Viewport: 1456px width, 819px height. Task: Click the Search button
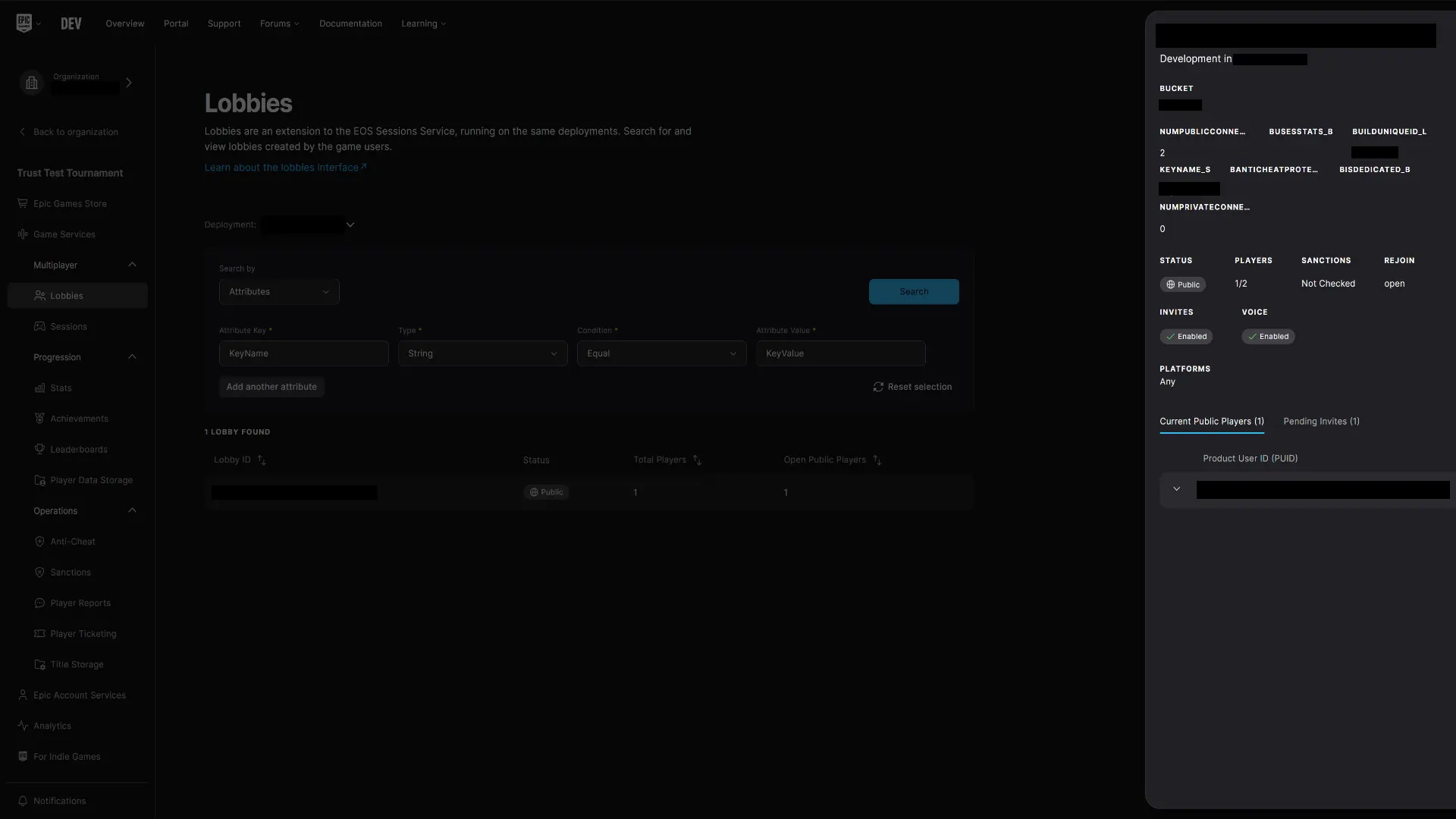[914, 292]
